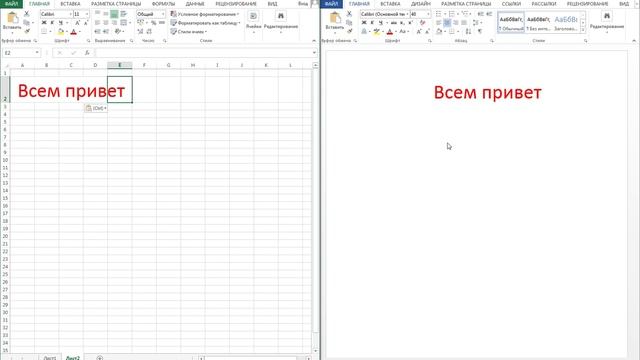Click the insert function fx icon
Viewport: 640px width, 360px height.
coord(87,53)
